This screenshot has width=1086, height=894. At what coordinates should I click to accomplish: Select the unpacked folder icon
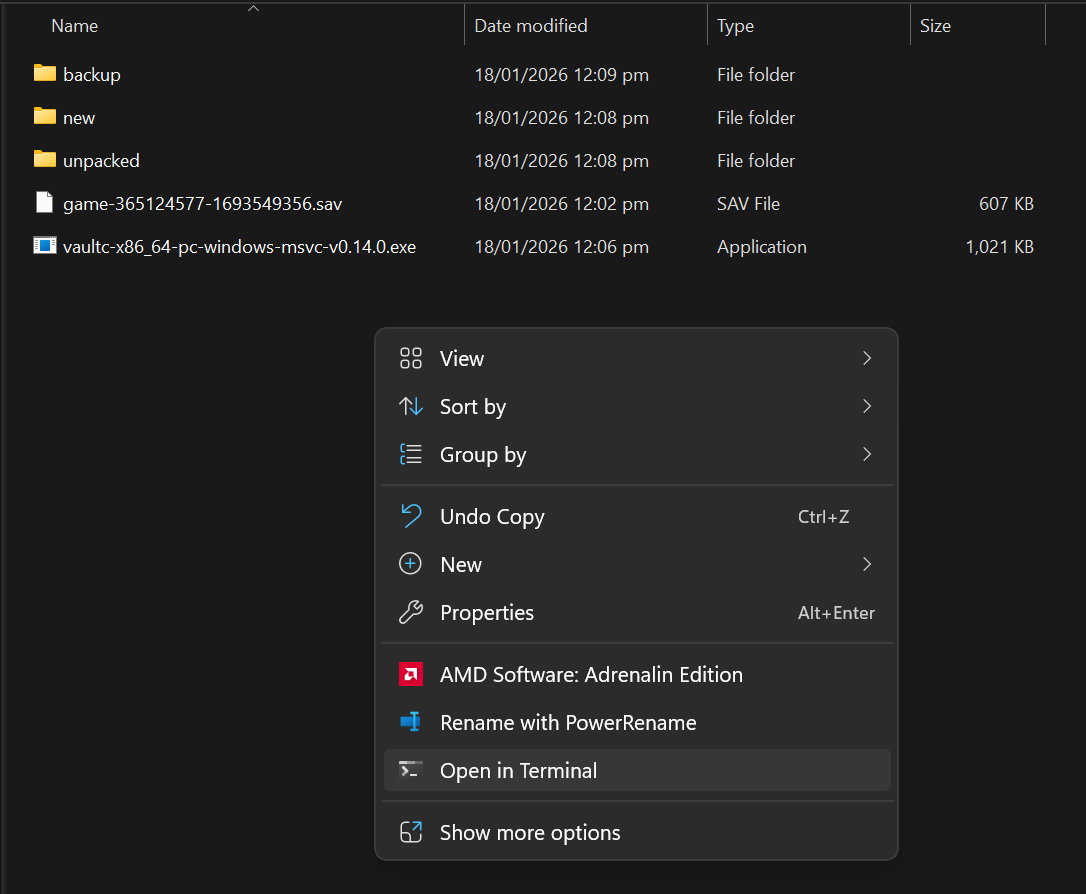point(44,160)
